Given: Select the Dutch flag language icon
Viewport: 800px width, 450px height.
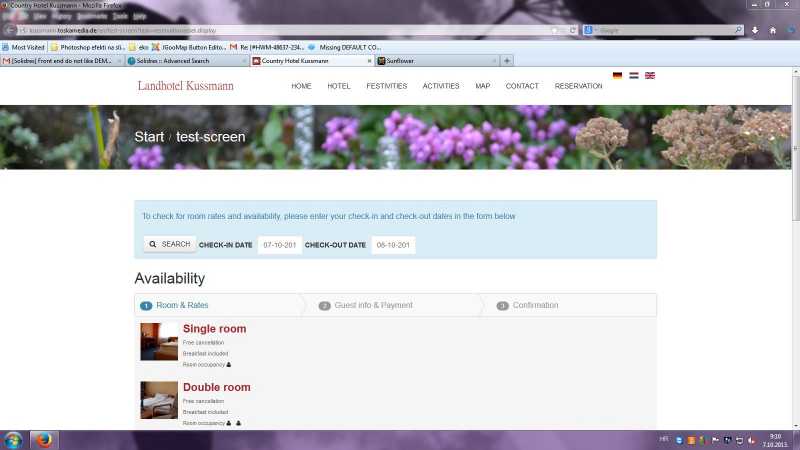Looking at the screenshot, I should [x=633, y=75].
